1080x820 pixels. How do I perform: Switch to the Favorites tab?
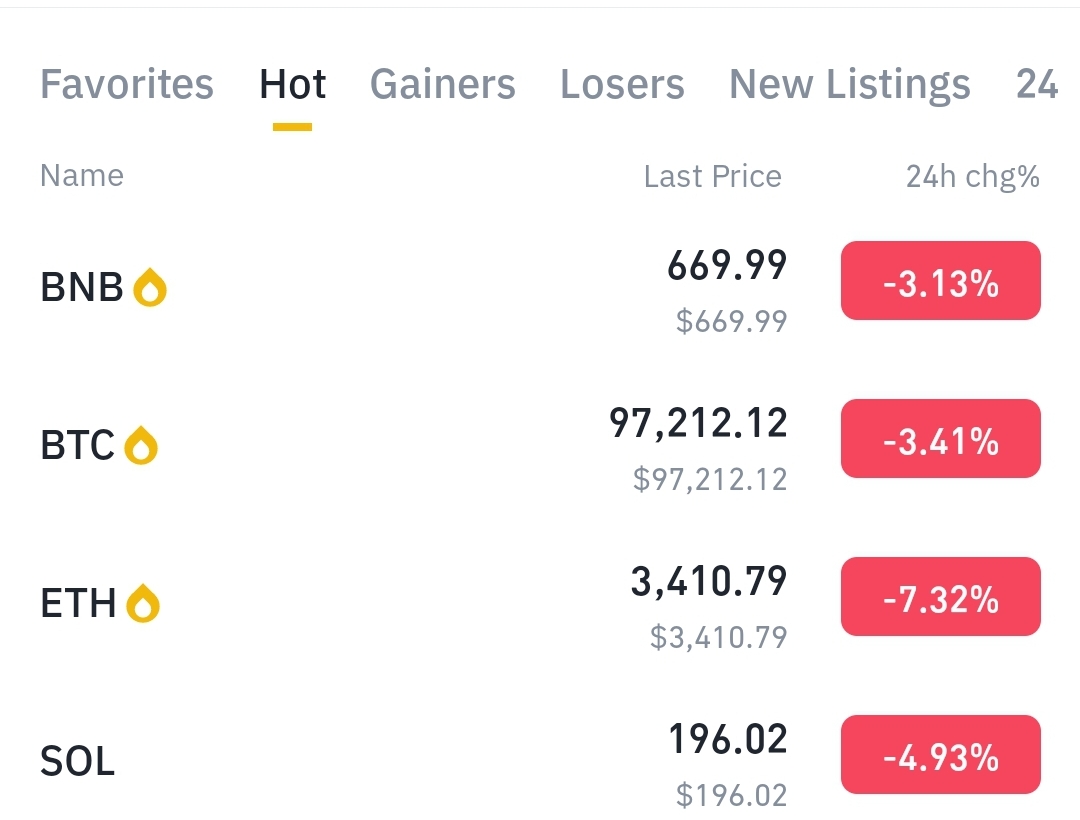tap(127, 85)
